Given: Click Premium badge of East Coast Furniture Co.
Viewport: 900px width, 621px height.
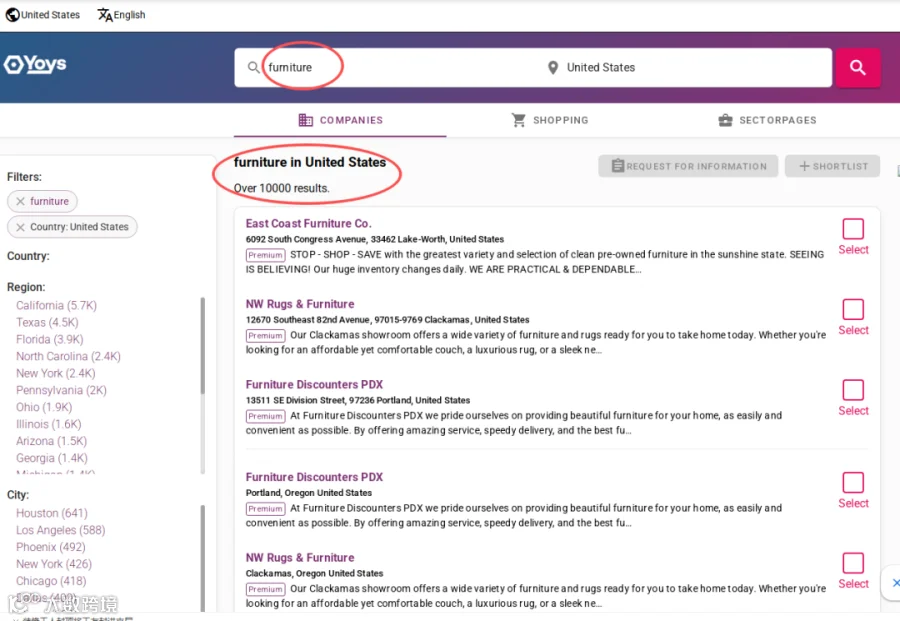Looking at the screenshot, I should click(x=265, y=255).
